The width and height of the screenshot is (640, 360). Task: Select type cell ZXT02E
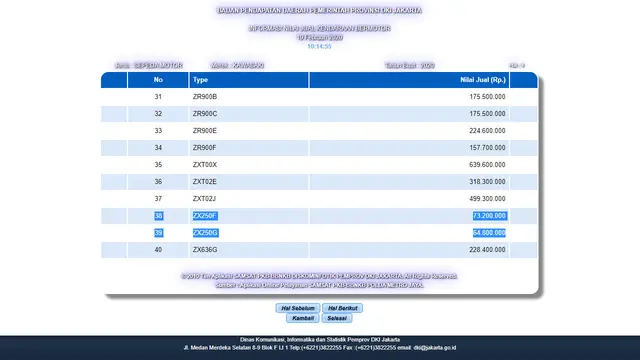[205, 182]
